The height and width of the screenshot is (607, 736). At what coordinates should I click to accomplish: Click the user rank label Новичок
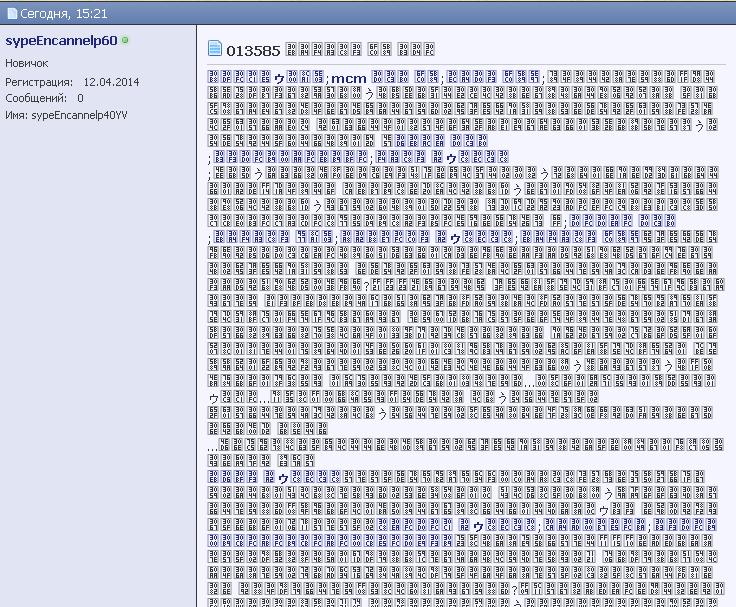pos(28,63)
